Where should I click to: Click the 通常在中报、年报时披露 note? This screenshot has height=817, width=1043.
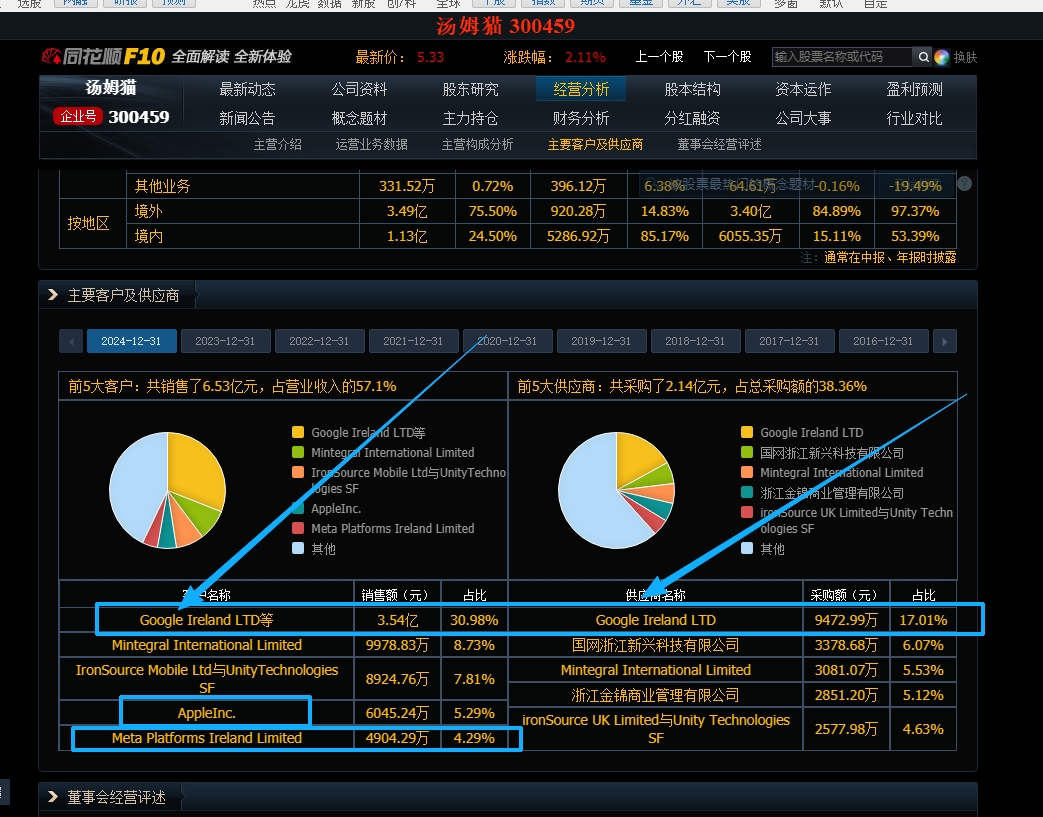[x=890, y=257]
